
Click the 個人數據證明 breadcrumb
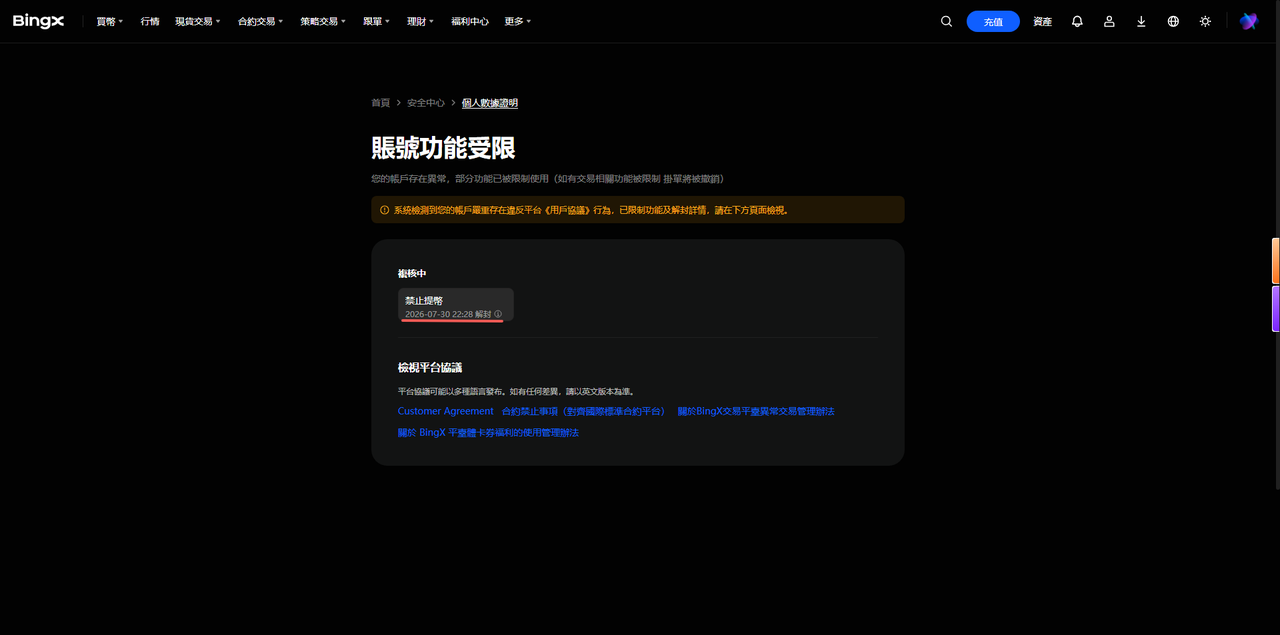click(490, 103)
